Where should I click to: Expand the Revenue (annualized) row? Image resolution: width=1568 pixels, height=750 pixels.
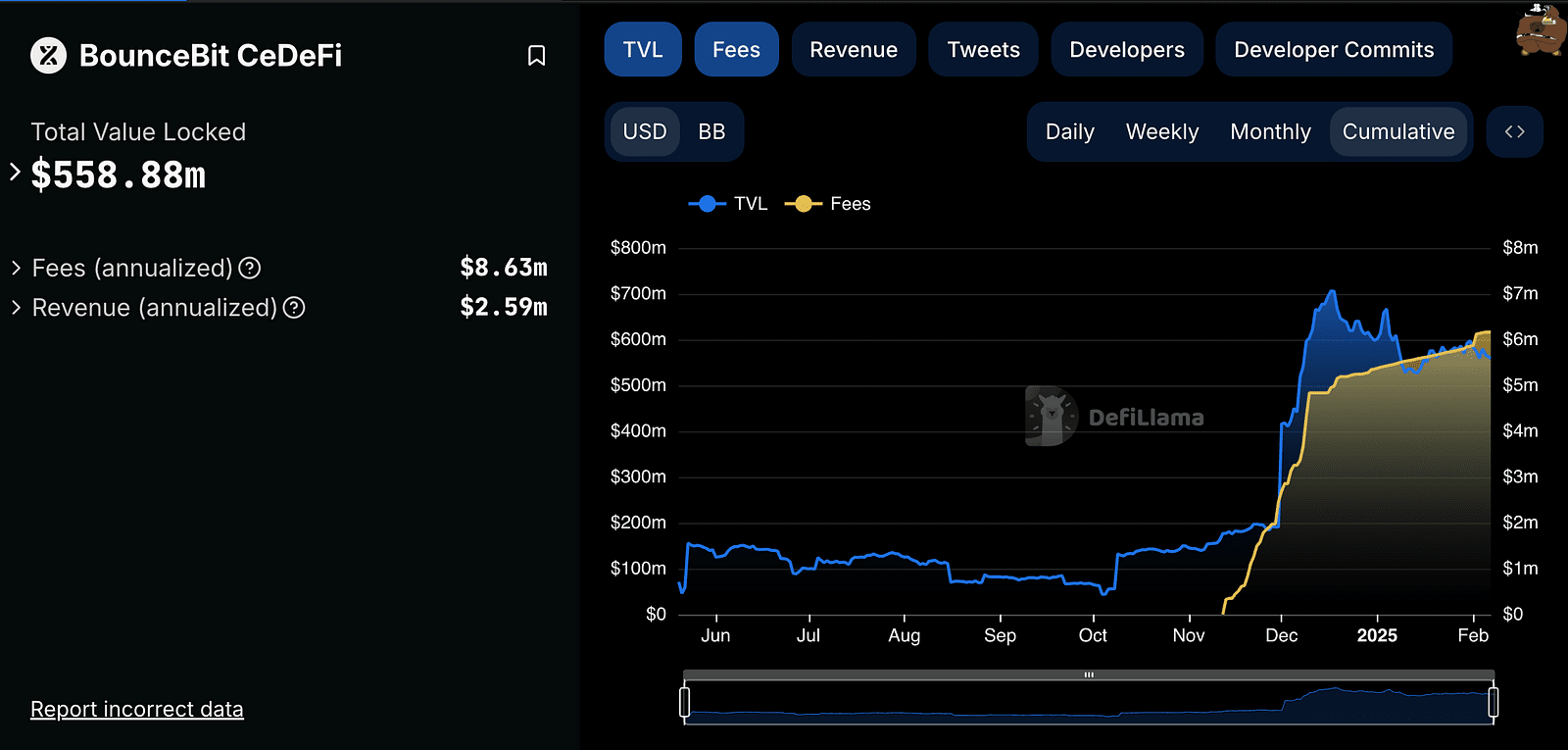(16, 308)
